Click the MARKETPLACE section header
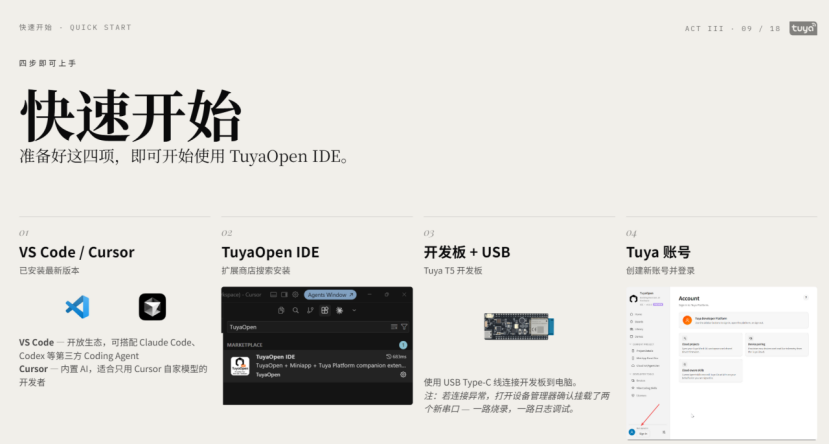Viewport: 830px width, 444px height. pyautogui.click(x=245, y=345)
